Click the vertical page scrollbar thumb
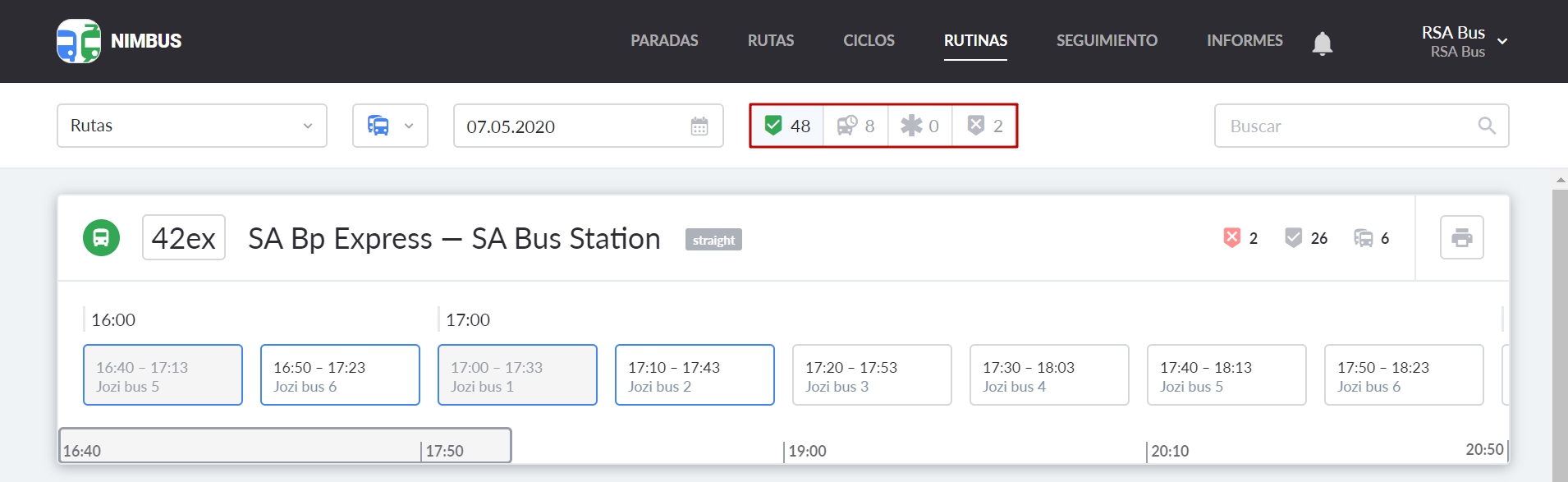 click(1560, 335)
